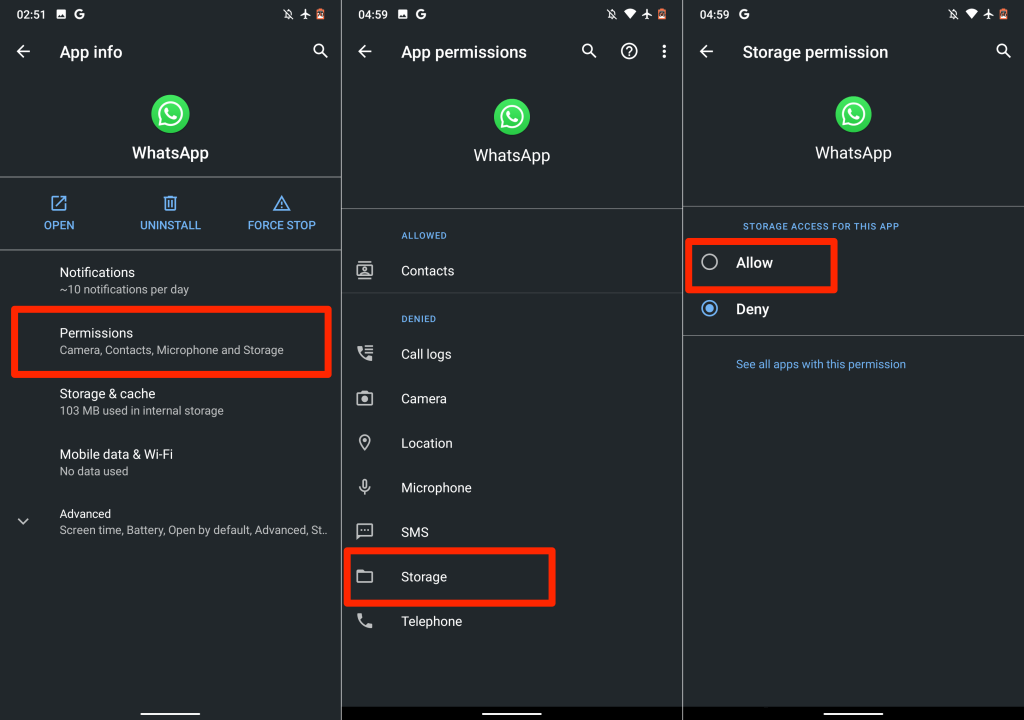Go back from App permissions screen
1024x720 pixels.
point(365,52)
